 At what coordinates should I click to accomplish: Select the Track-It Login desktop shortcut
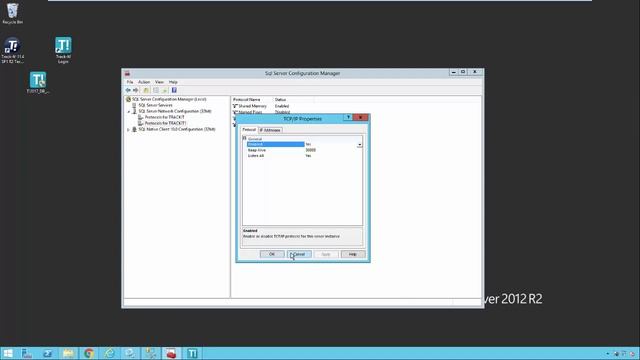pyautogui.click(x=63, y=50)
